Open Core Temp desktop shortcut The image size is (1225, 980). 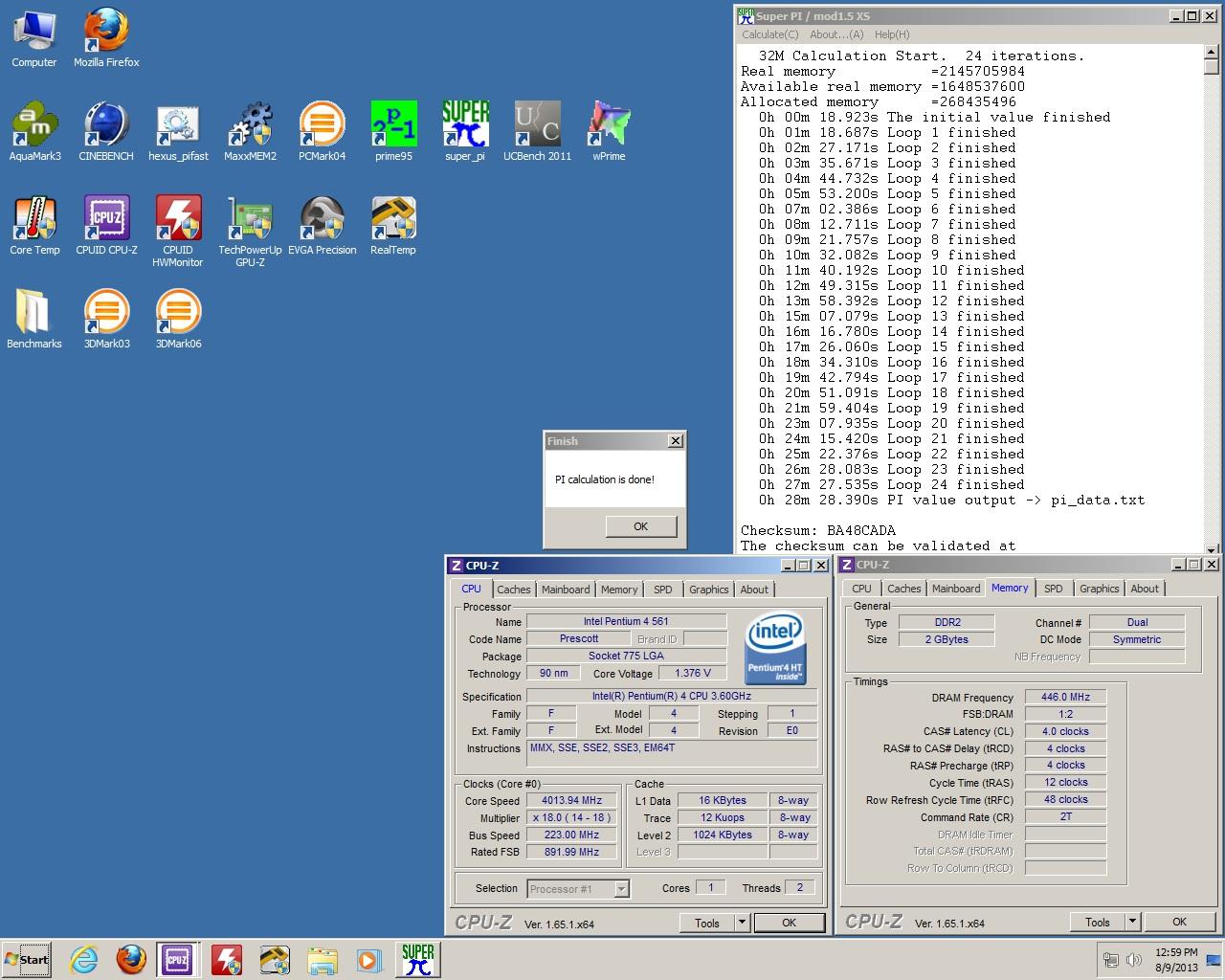click(34, 226)
